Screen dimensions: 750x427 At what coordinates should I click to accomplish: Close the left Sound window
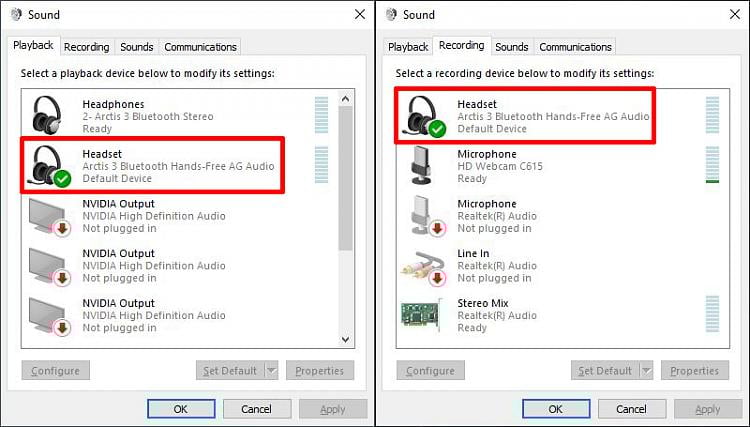coord(360,14)
